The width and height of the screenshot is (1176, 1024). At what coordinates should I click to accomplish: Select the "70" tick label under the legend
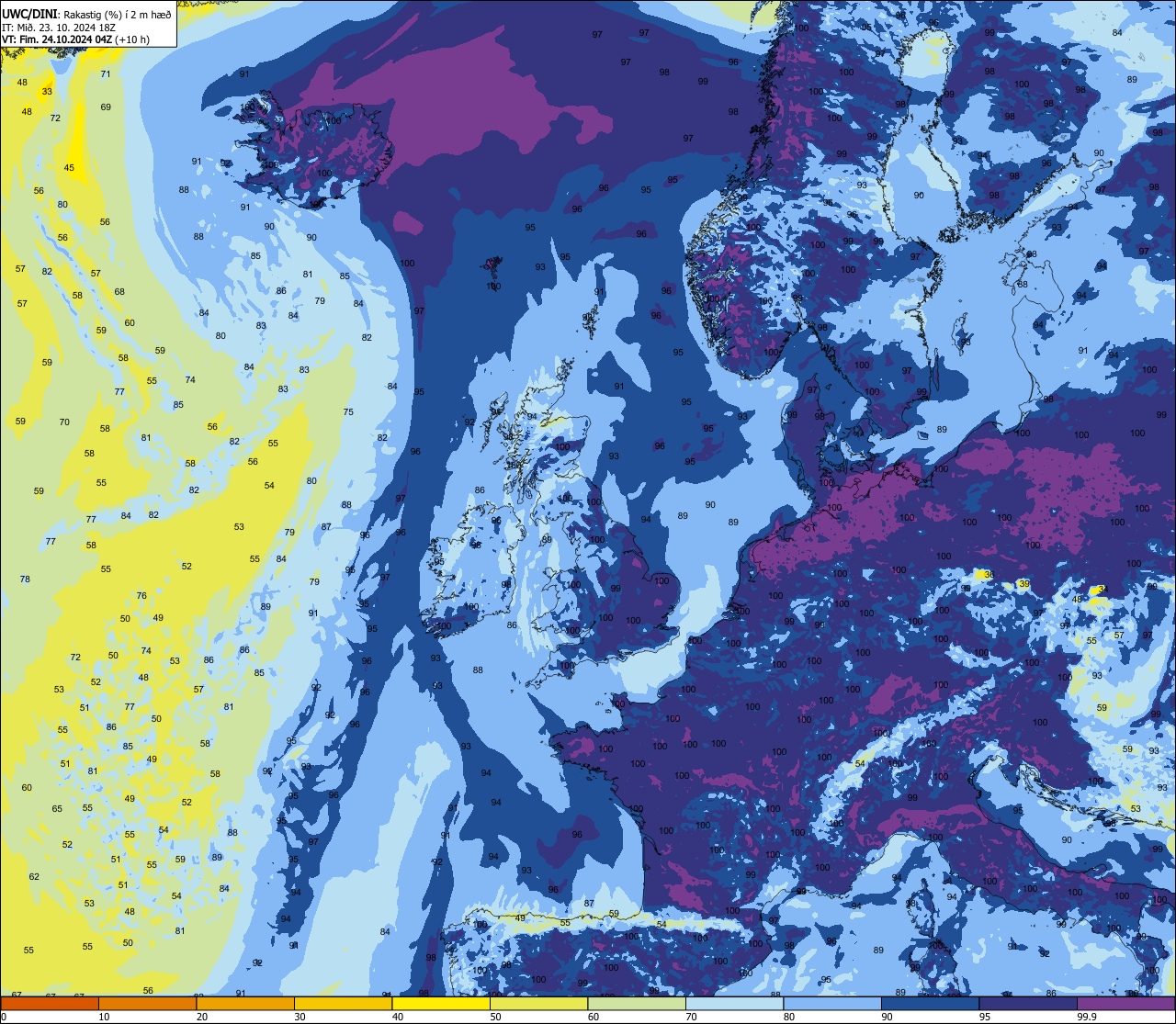(x=691, y=1017)
